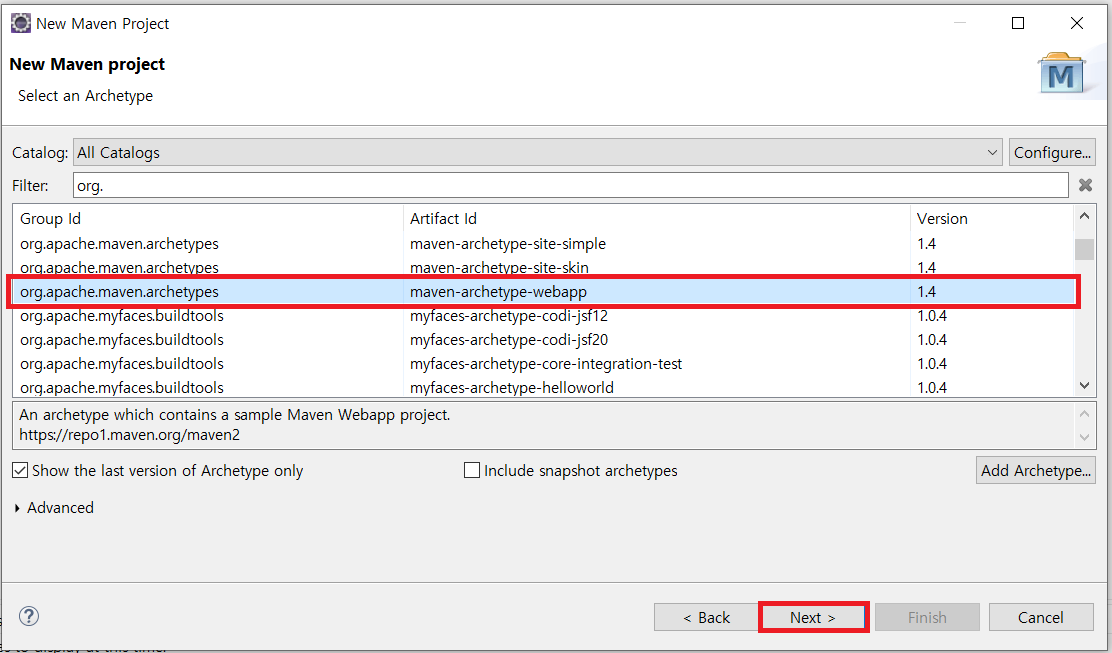
Task: Click the Add Archetype... button
Action: click(1035, 471)
